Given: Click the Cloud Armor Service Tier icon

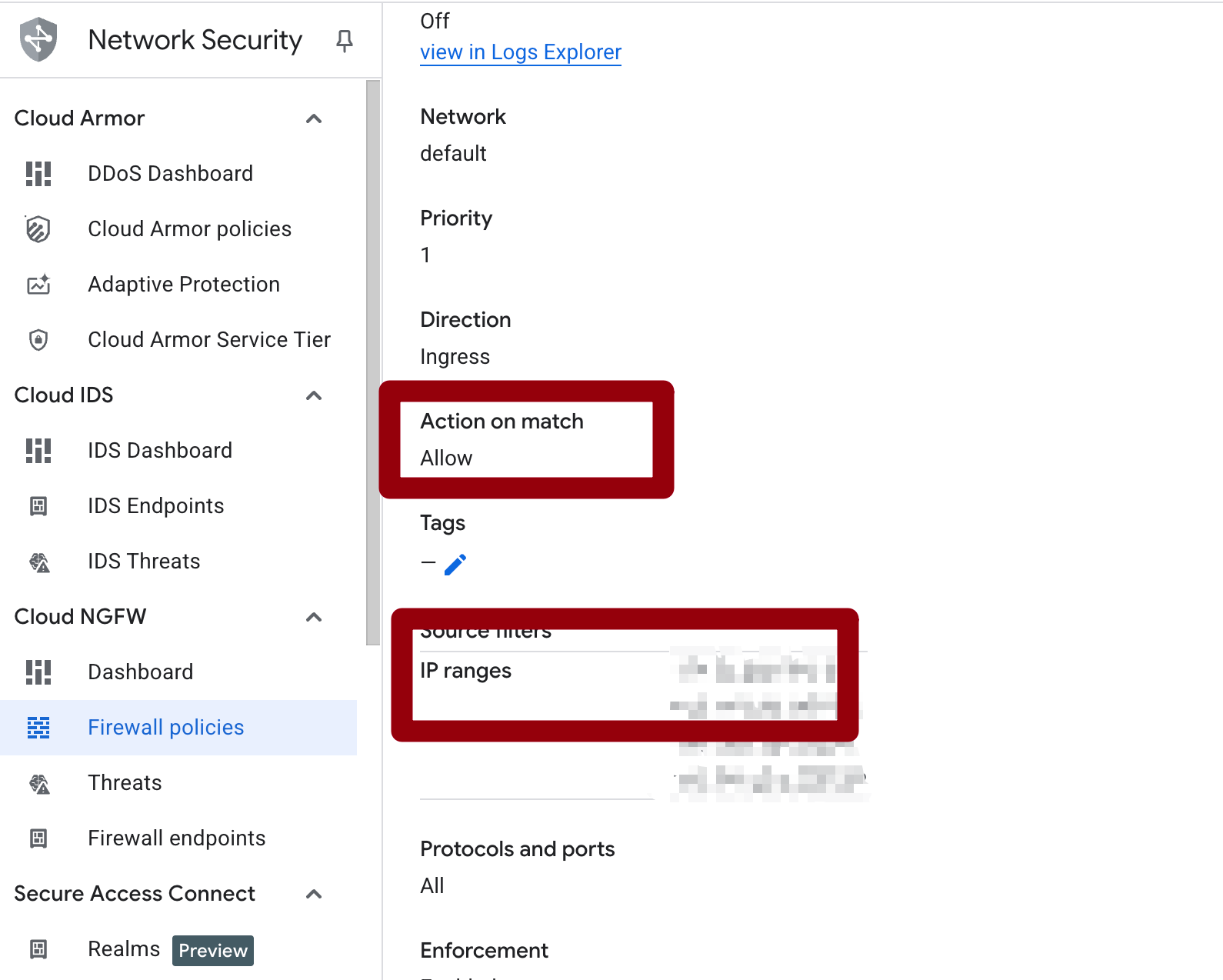Looking at the screenshot, I should [38, 340].
